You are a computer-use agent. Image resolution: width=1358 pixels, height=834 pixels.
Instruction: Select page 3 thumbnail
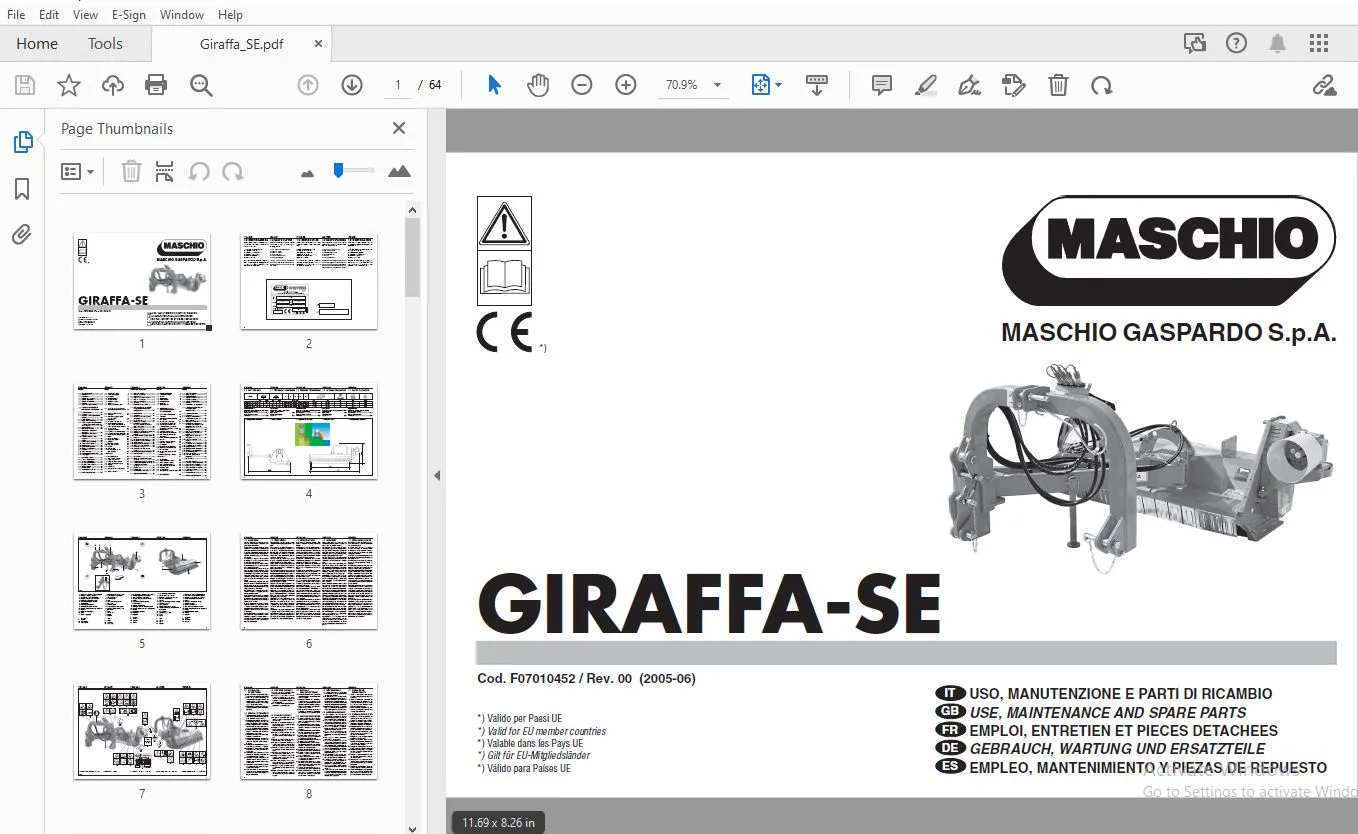coord(142,431)
